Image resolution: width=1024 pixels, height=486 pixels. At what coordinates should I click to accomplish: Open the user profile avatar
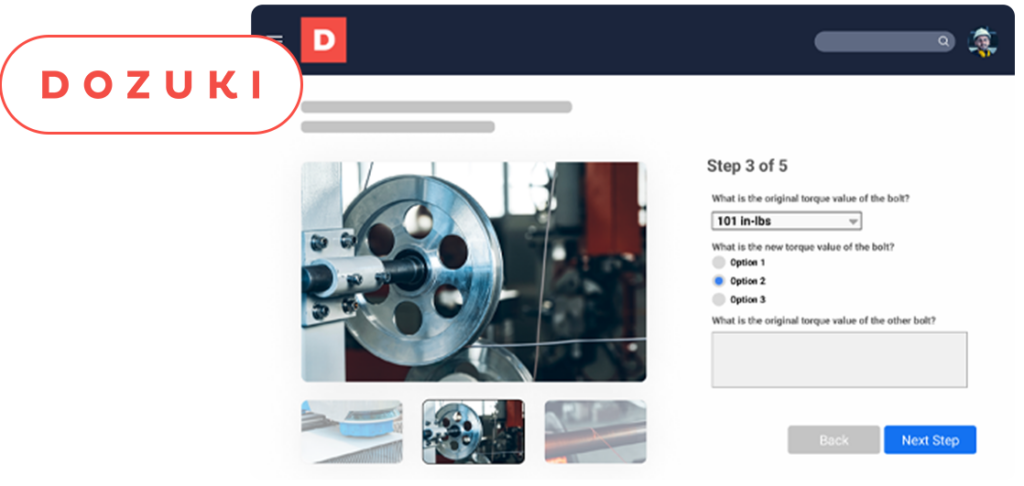pyautogui.click(x=983, y=41)
